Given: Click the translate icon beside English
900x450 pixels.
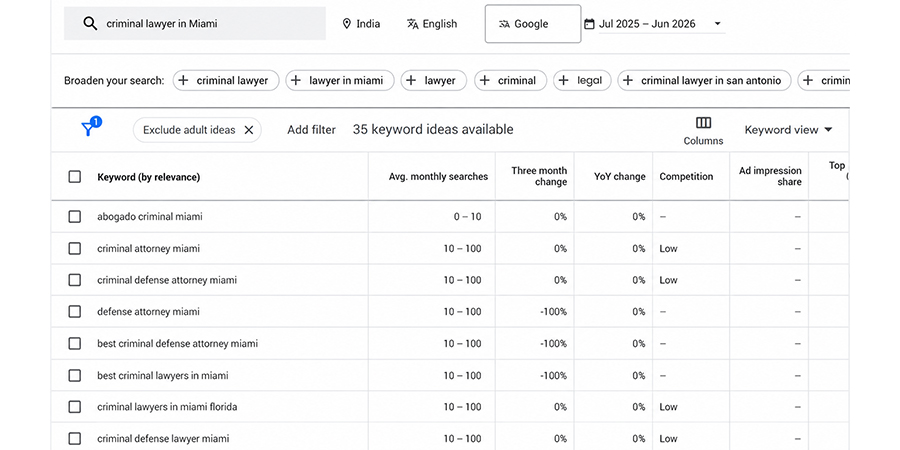Looking at the screenshot, I should click(413, 24).
